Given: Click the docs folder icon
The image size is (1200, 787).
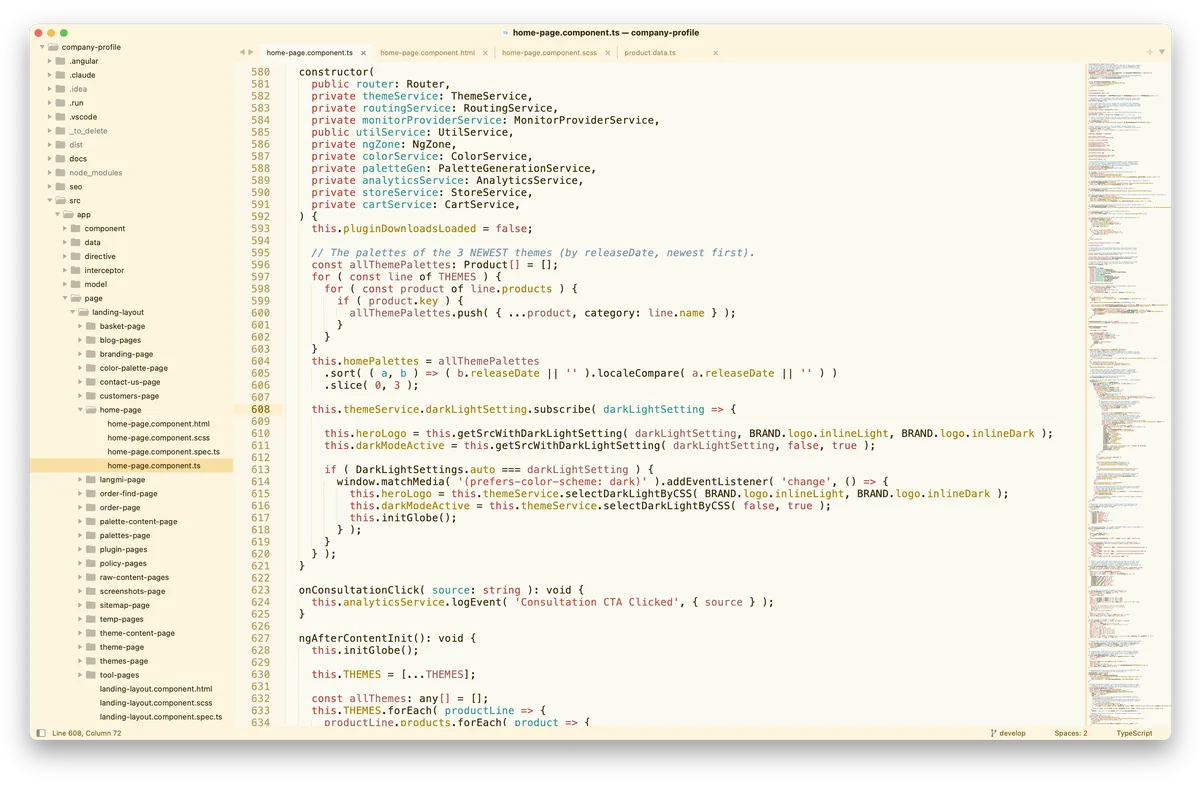Looking at the screenshot, I should [x=60, y=159].
